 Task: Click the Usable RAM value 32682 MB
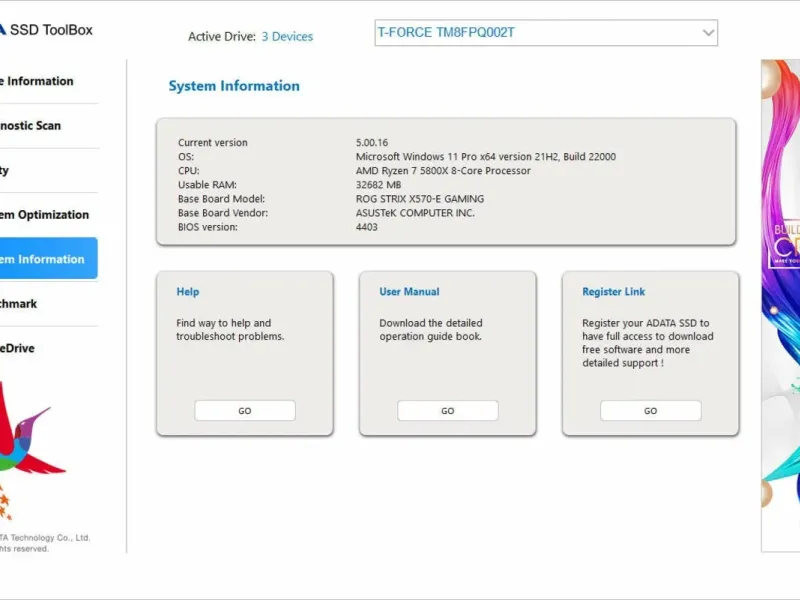pos(379,185)
